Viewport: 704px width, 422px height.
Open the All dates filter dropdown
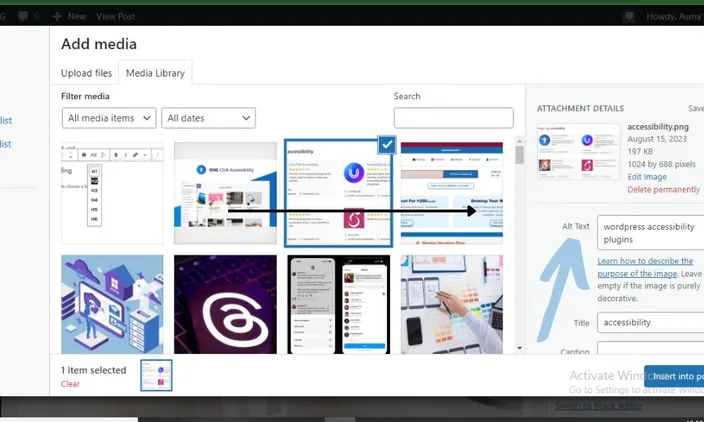click(208, 118)
